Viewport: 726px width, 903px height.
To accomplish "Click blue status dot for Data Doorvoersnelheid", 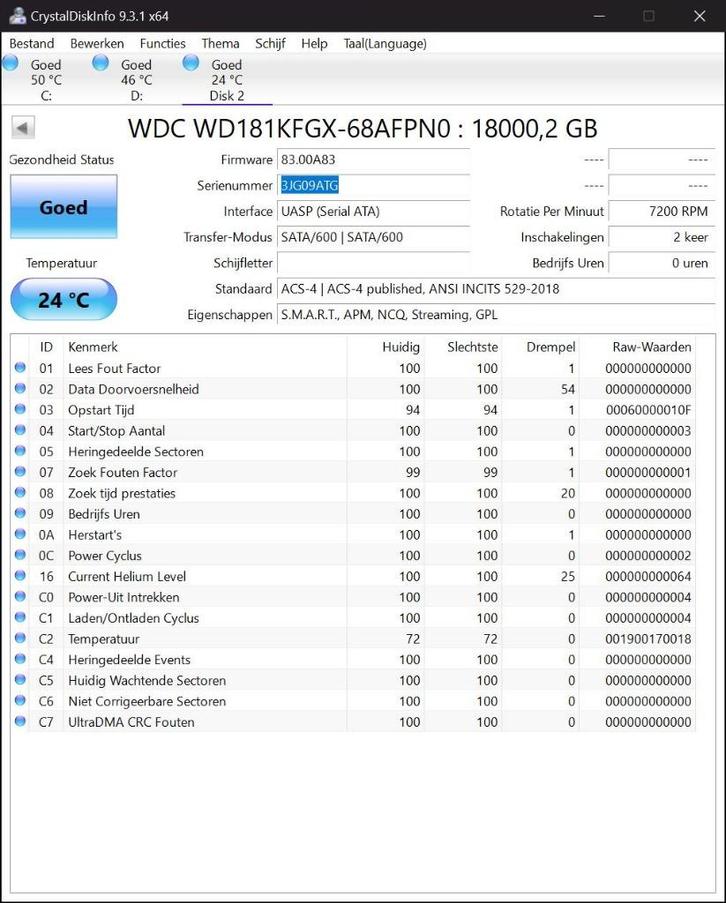I will tap(20, 388).
